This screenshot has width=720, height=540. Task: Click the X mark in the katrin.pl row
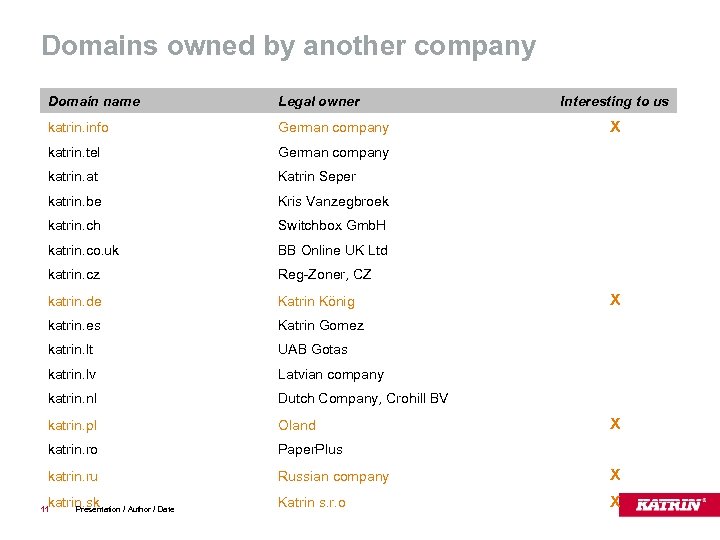click(615, 424)
